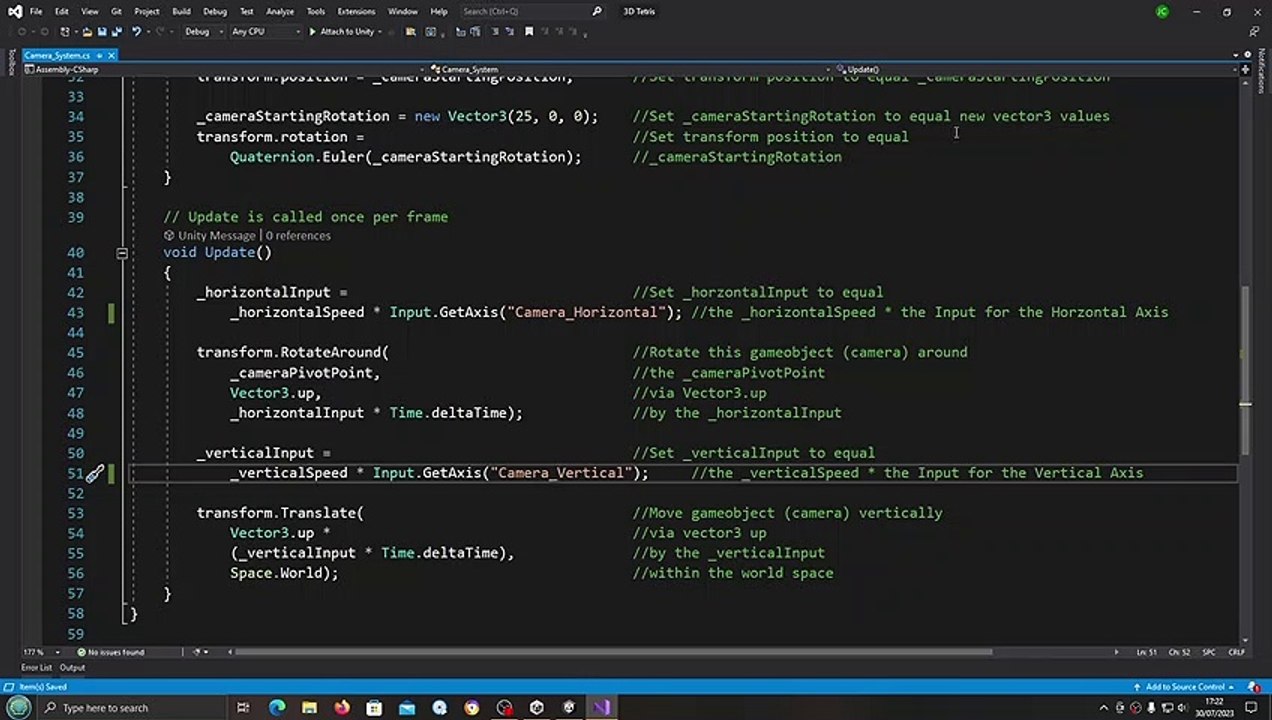Click the 'Camera_Horizontal' string on line 43
This screenshot has height=720, width=1272.
(586, 313)
